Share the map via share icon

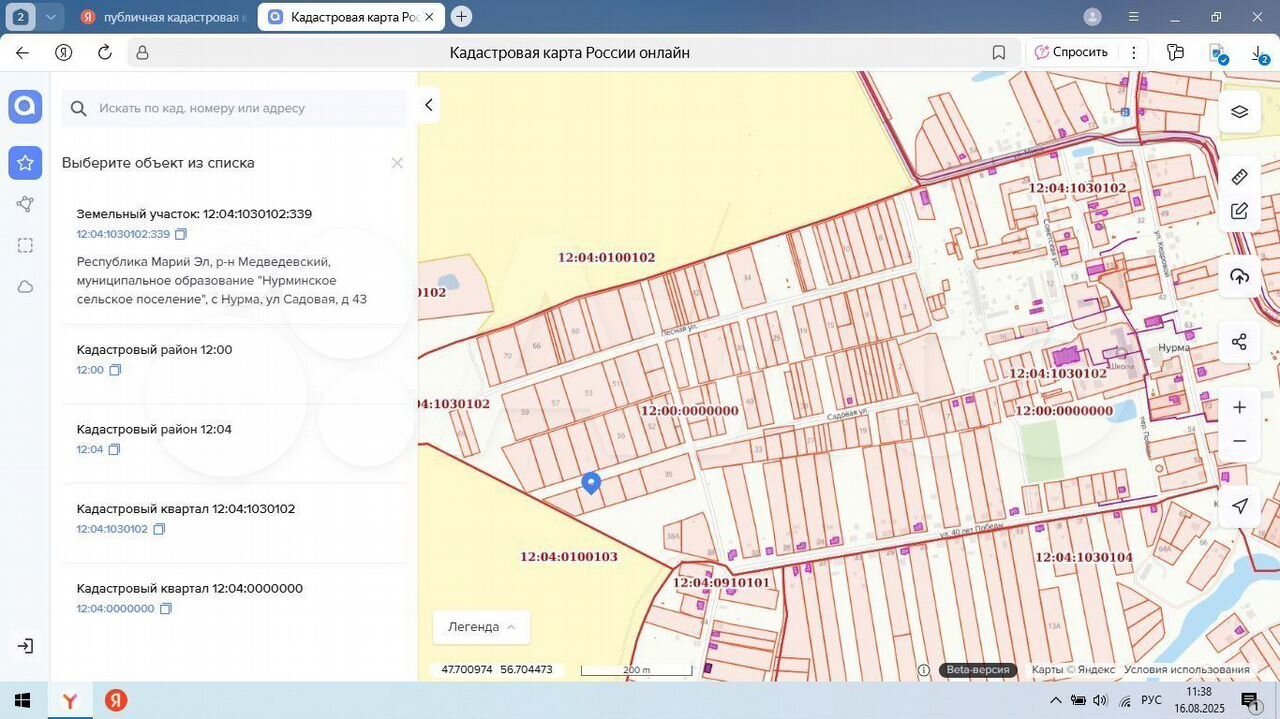click(1240, 342)
